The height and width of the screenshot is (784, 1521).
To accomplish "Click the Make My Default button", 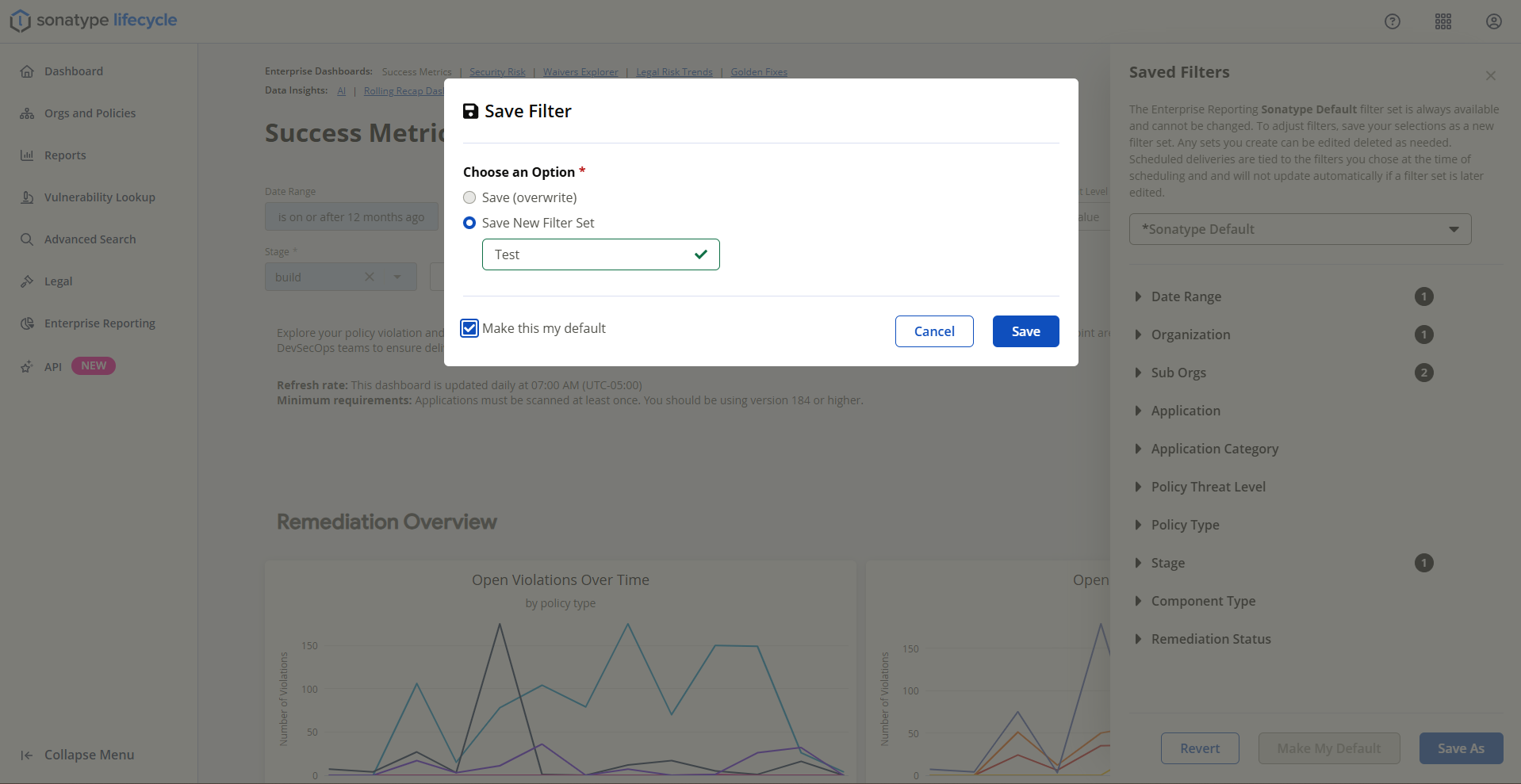I will (1329, 748).
